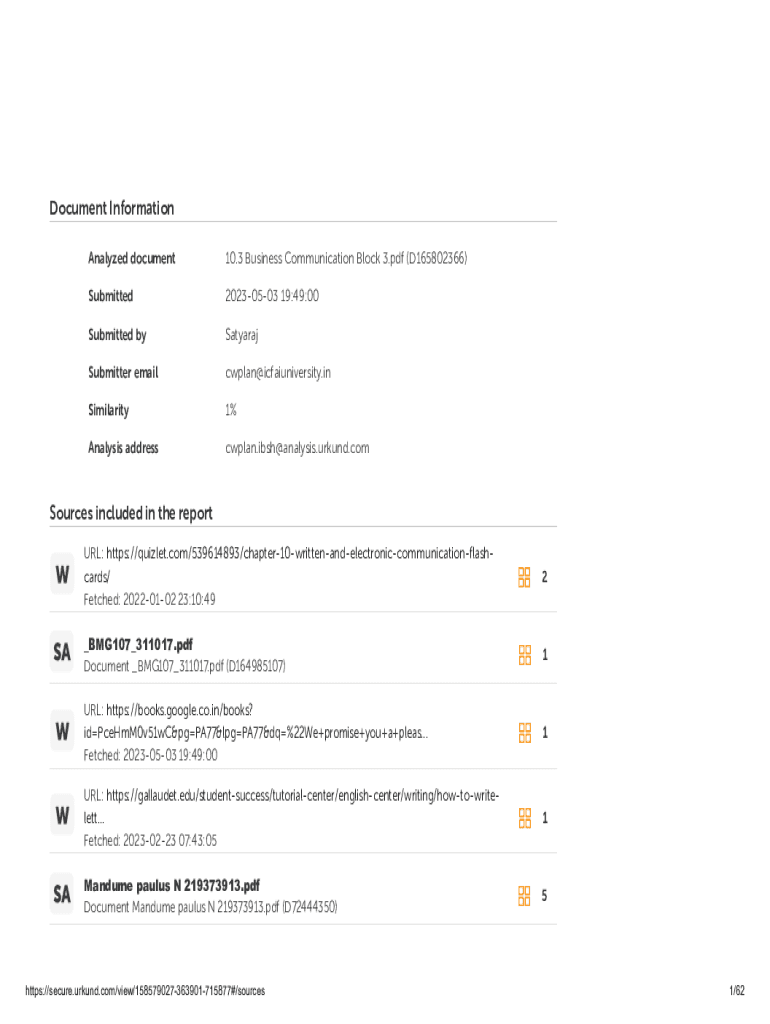Click the analysis address cwplan.ibsh@analysis.urkund.com

tap(297, 448)
